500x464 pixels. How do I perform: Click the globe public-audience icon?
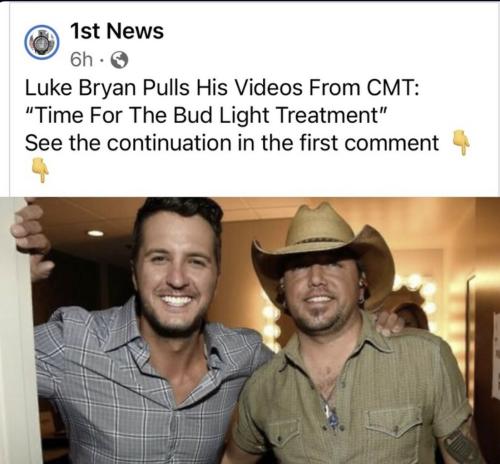[119, 60]
